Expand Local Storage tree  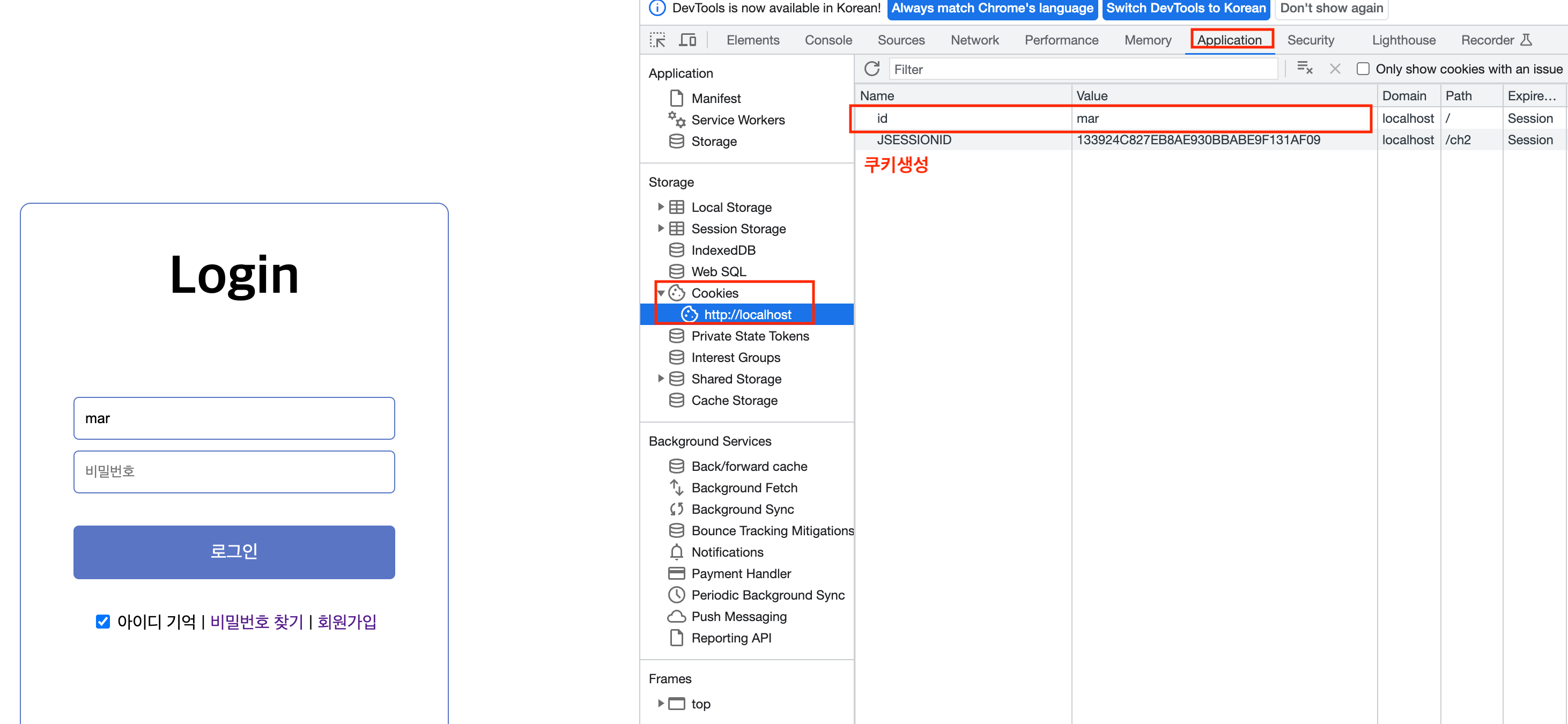tap(661, 207)
